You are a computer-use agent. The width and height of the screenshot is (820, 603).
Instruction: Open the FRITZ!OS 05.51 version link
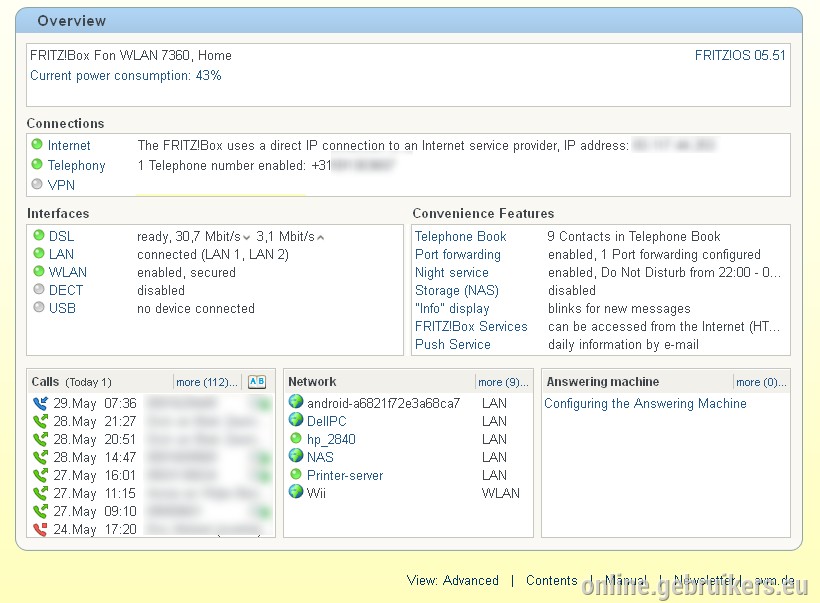point(740,55)
